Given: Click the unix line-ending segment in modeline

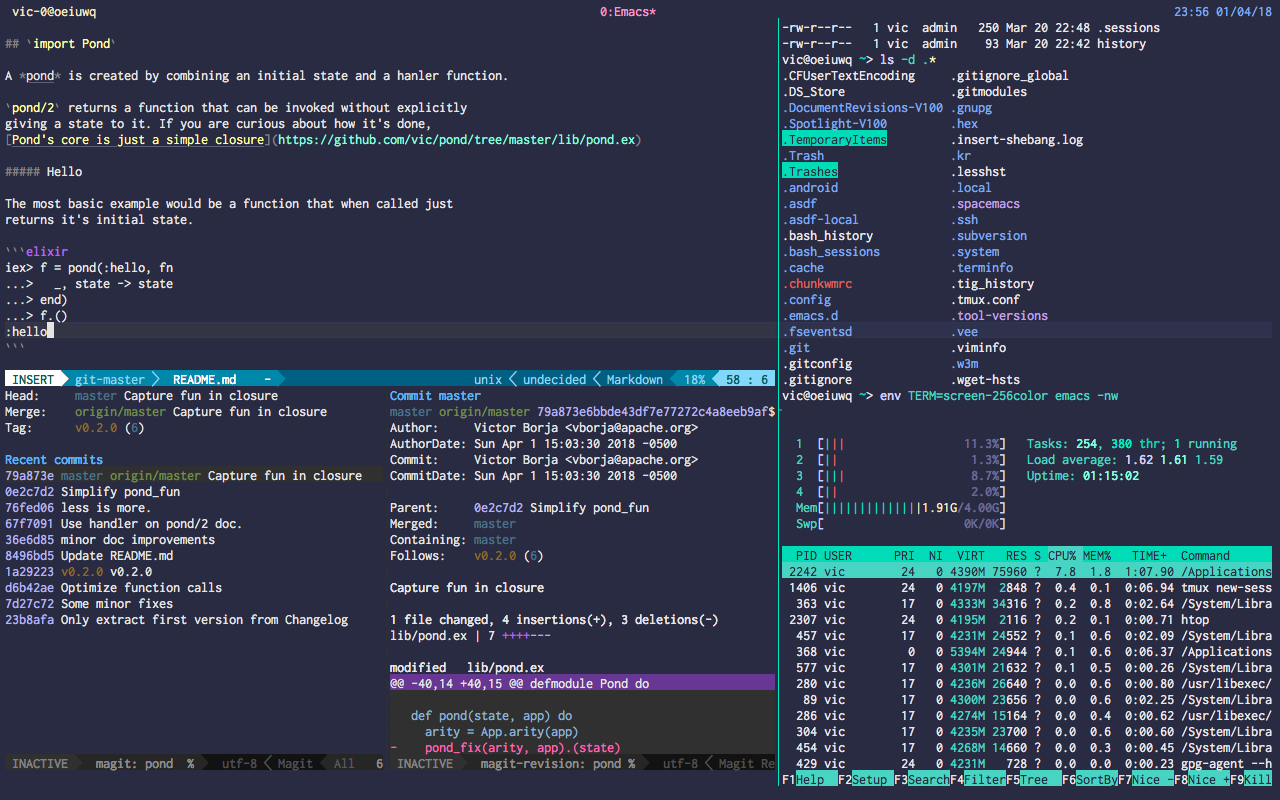Looking at the screenshot, I should tap(488, 380).
